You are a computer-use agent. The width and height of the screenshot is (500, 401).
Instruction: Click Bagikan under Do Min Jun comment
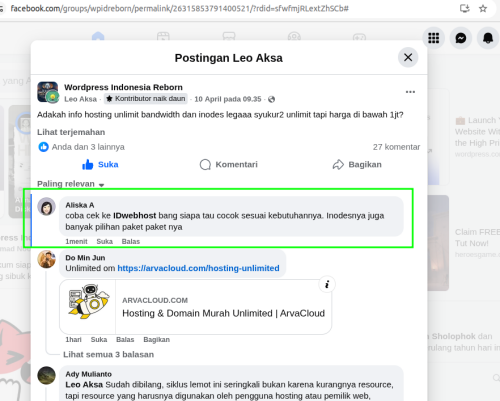click(x=156, y=340)
